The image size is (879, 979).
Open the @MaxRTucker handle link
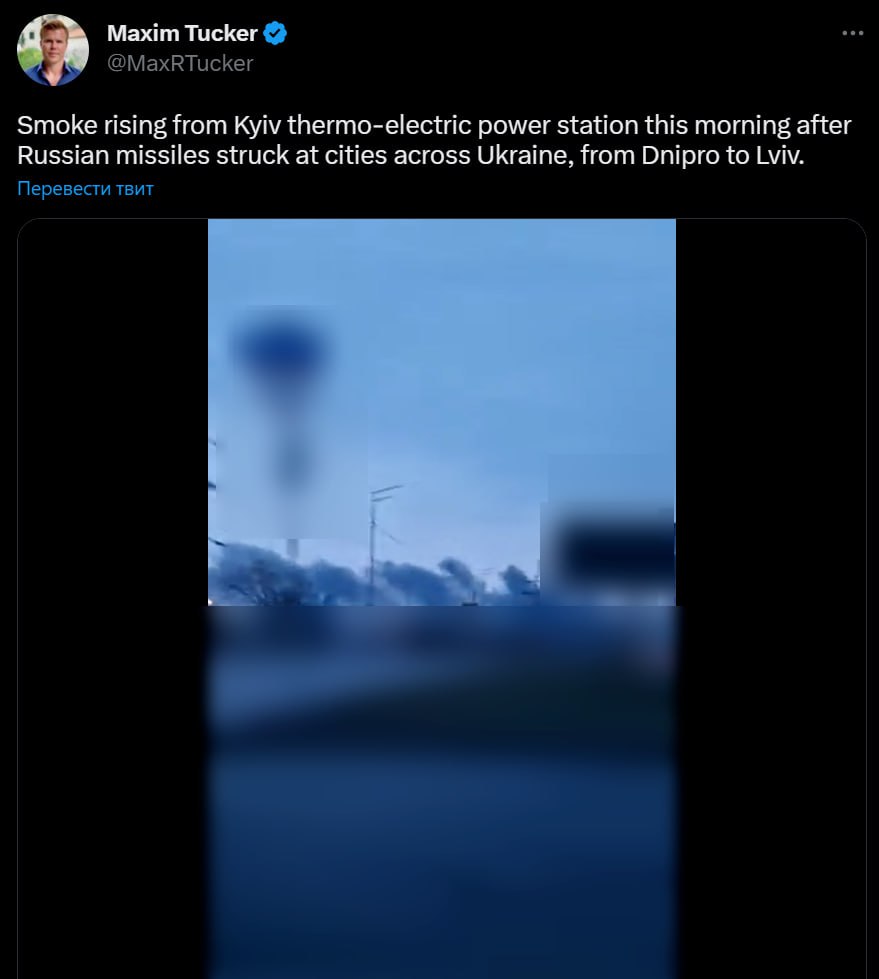tap(180, 63)
